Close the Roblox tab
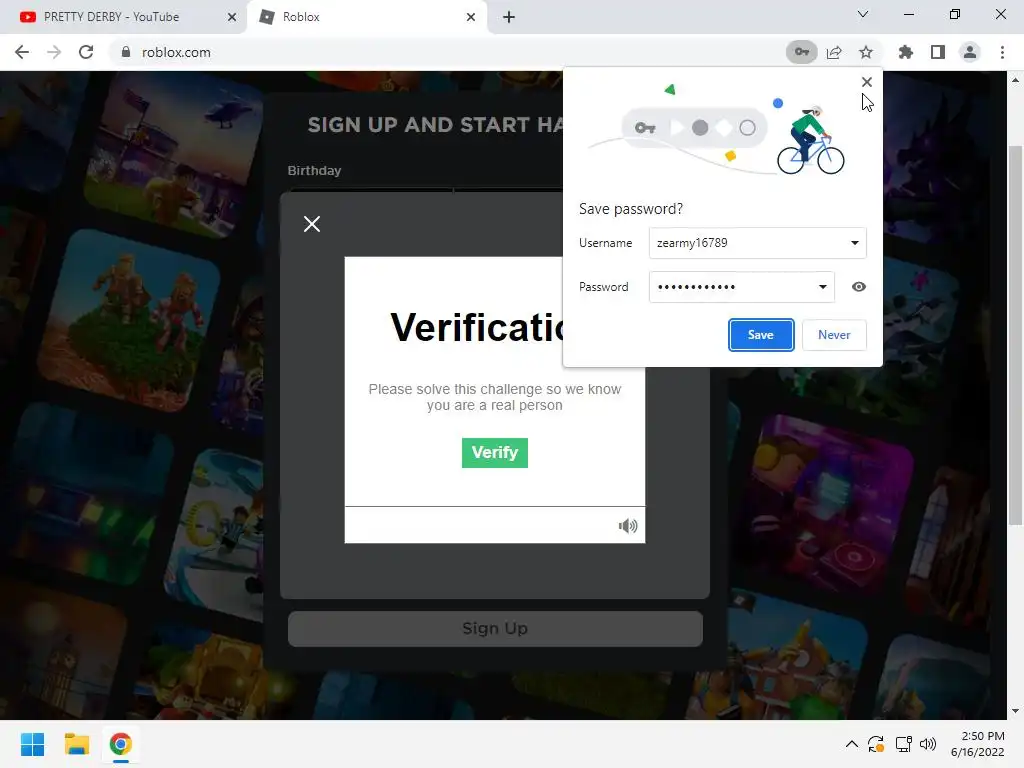Screen dimensions: 1024x768 click(x=471, y=17)
